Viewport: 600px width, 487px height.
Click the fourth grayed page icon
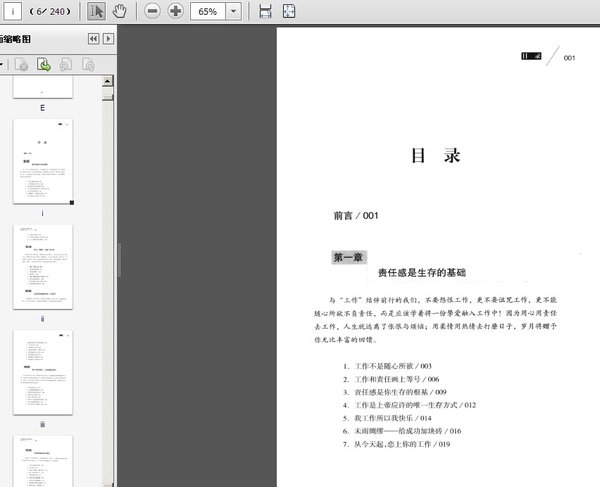click(88, 64)
